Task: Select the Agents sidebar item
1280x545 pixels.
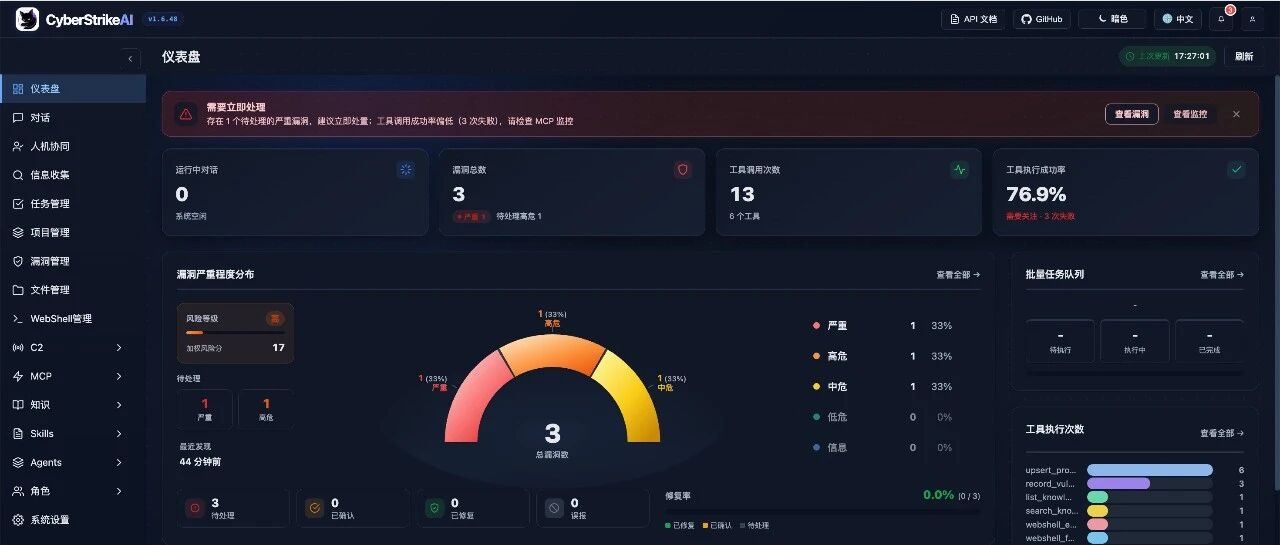Action: [73, 463]
